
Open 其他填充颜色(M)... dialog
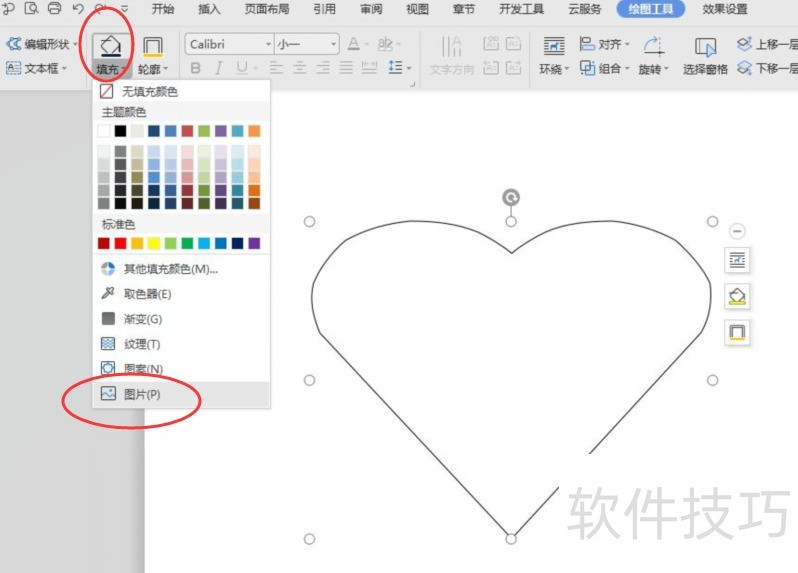(x=181, y=269)
